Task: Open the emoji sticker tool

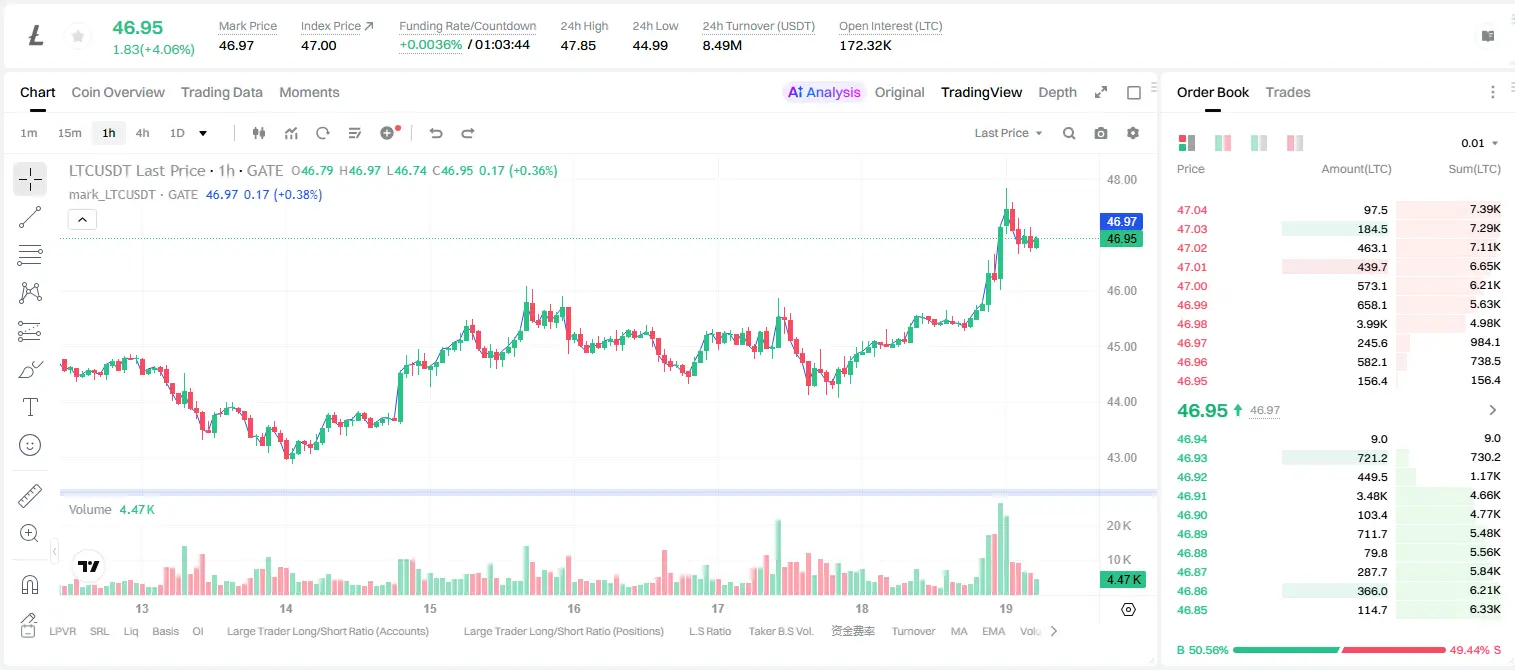Action: (30, 445)
